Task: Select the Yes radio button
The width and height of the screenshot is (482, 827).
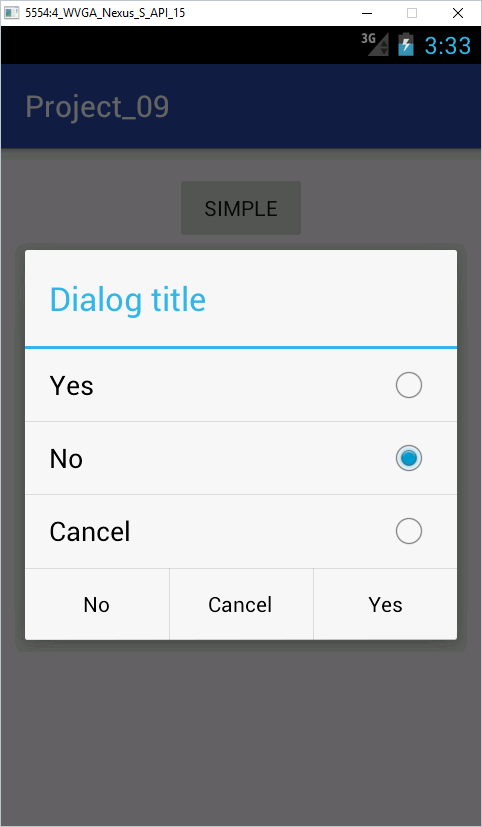Action: pos(409,386)
